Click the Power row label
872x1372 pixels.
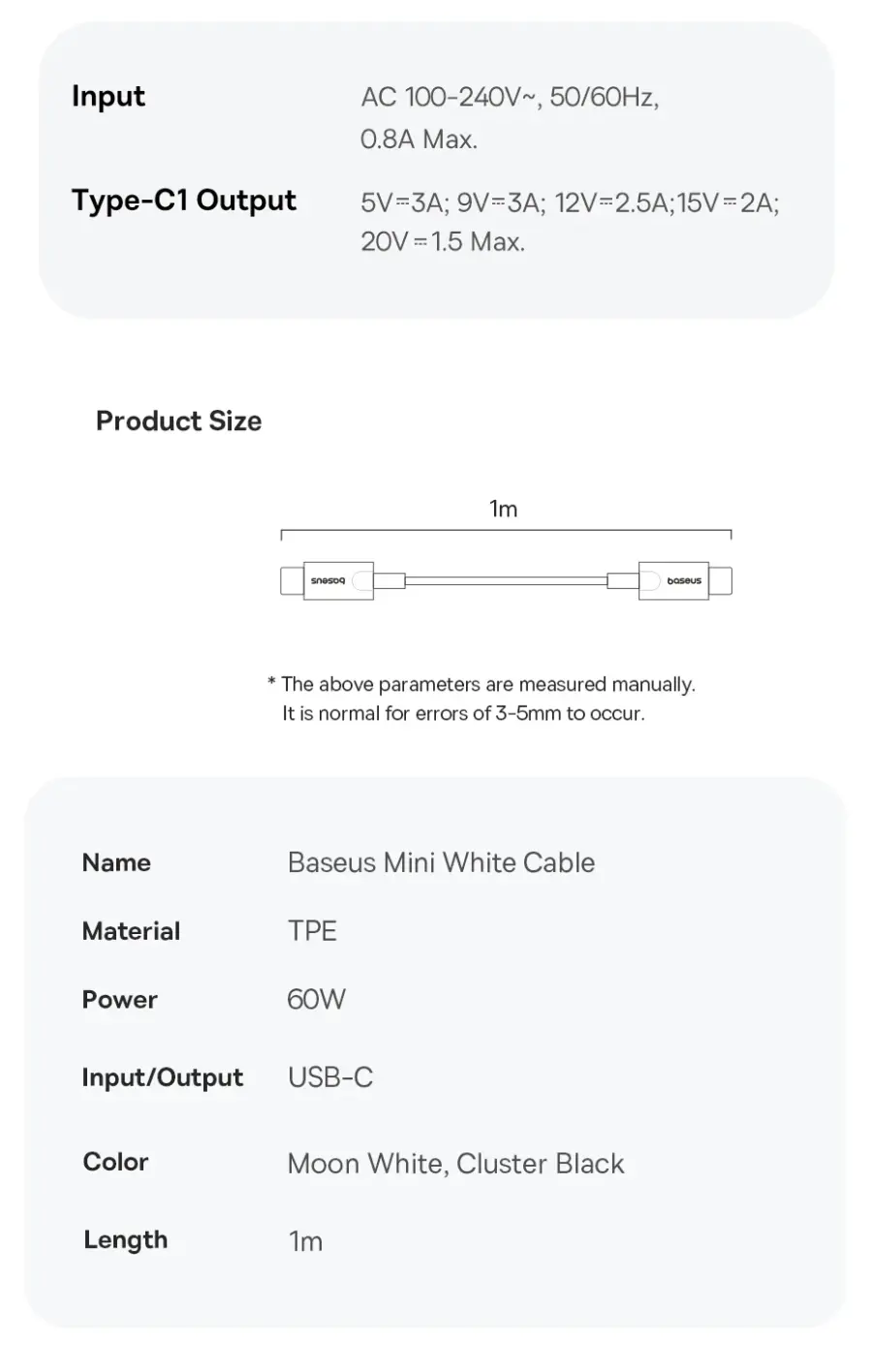pyautogui.click(x=119, y=999)
